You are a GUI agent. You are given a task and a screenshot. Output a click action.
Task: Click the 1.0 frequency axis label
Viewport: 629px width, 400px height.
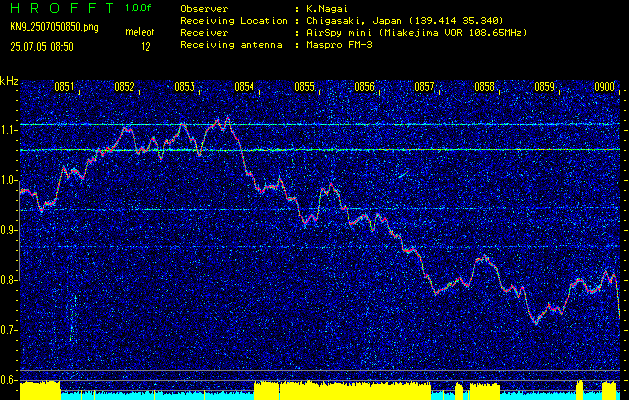click(9, 181)
